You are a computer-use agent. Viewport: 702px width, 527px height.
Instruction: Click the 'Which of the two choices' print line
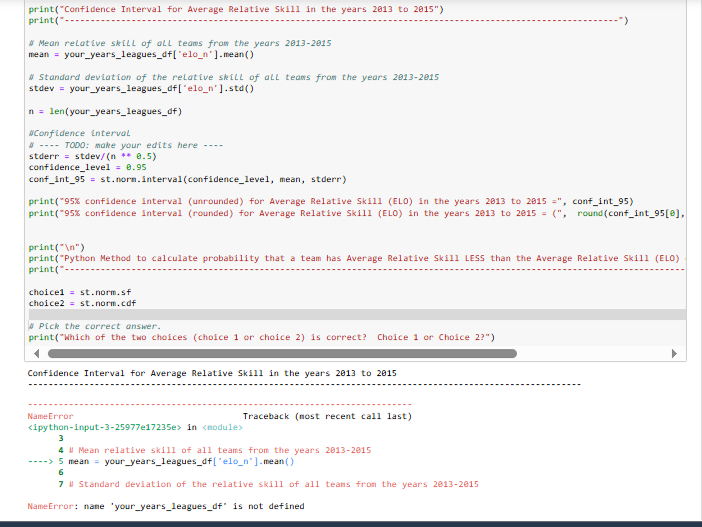[x=262, y=337]
